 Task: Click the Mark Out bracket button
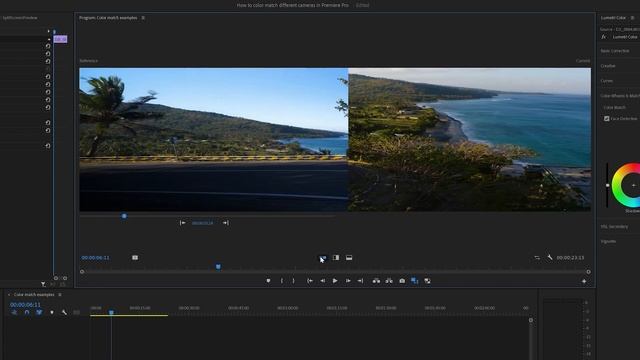pos(293,281)
